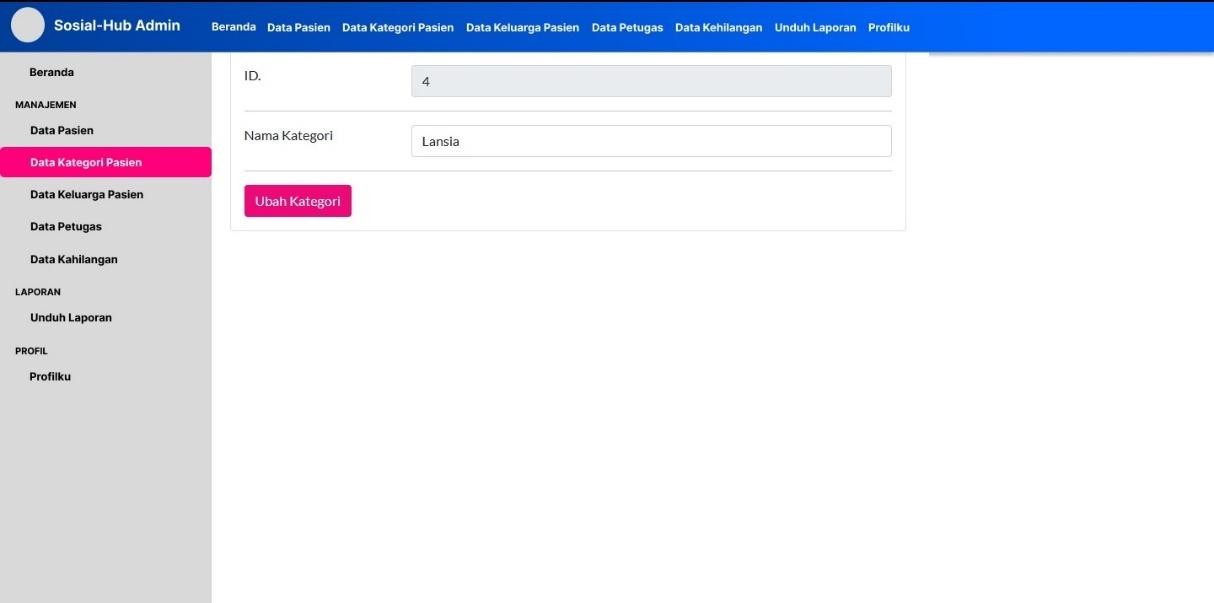Click the Nama Kategori field containing Lansia
This screenshot has height=603, width=1214.
pyautogui.click(x=650, y=141)
